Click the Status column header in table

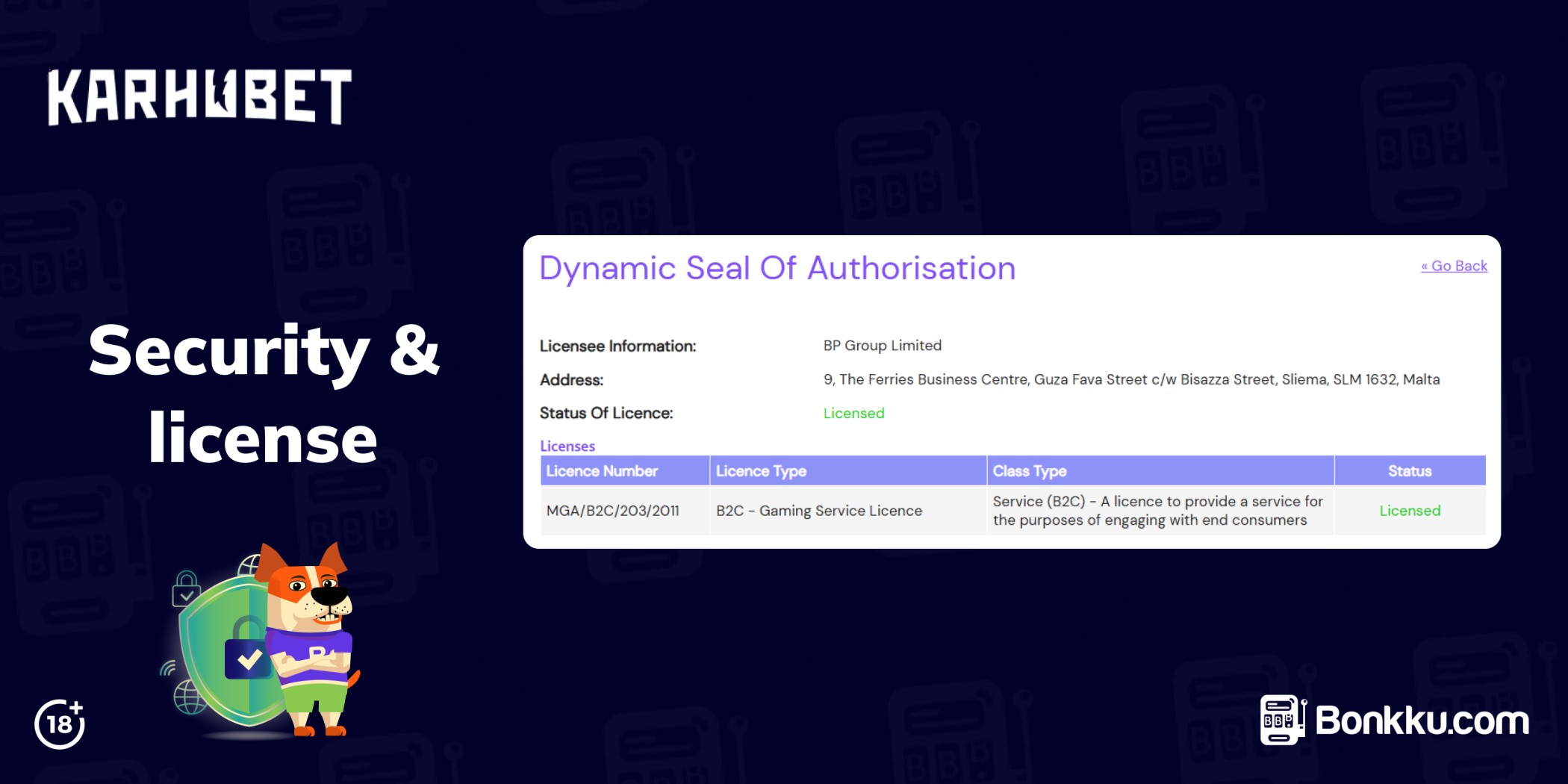click(1409, 471)
